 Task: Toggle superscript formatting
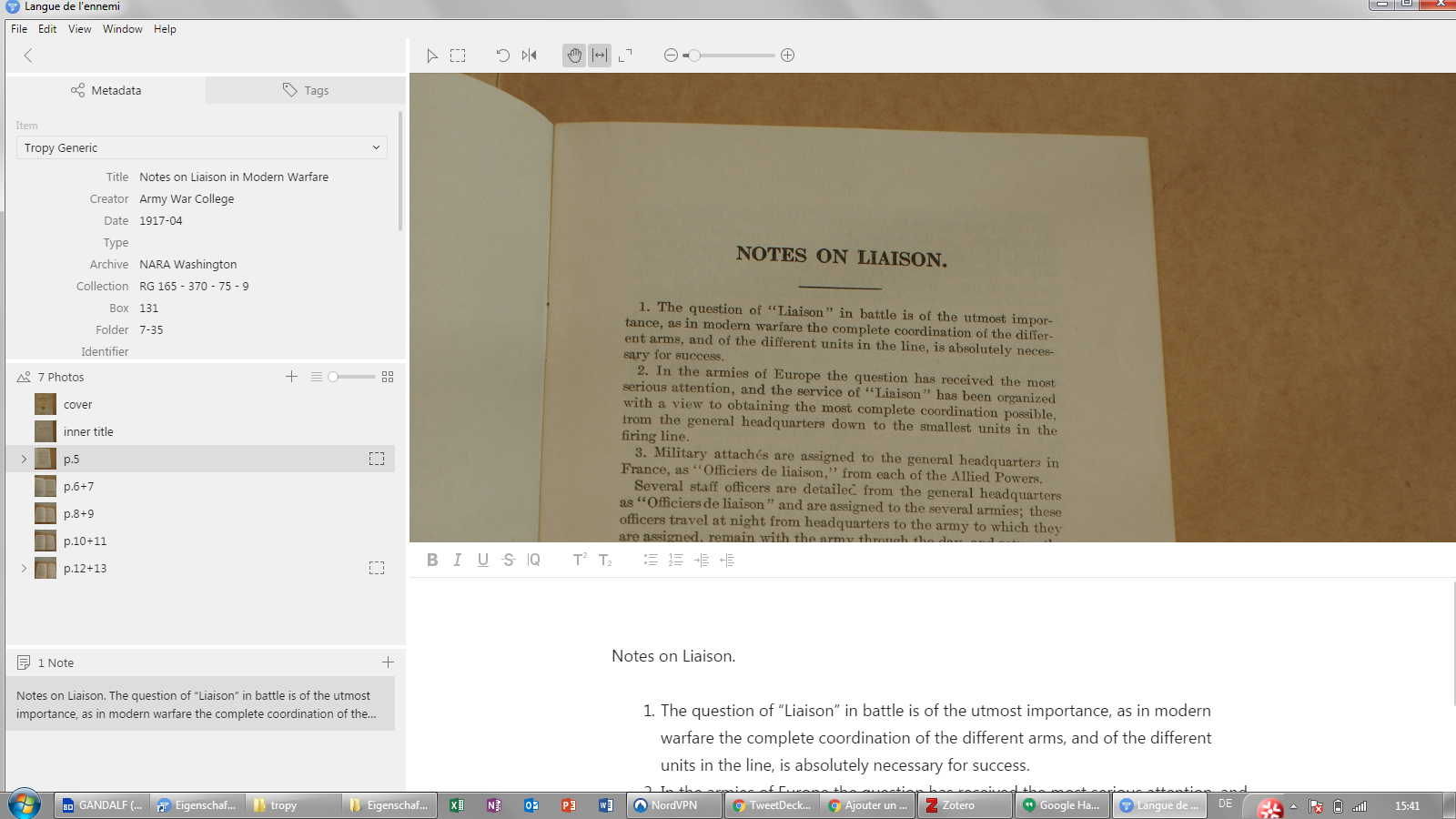pyautogui.click(x=580, y=560)
